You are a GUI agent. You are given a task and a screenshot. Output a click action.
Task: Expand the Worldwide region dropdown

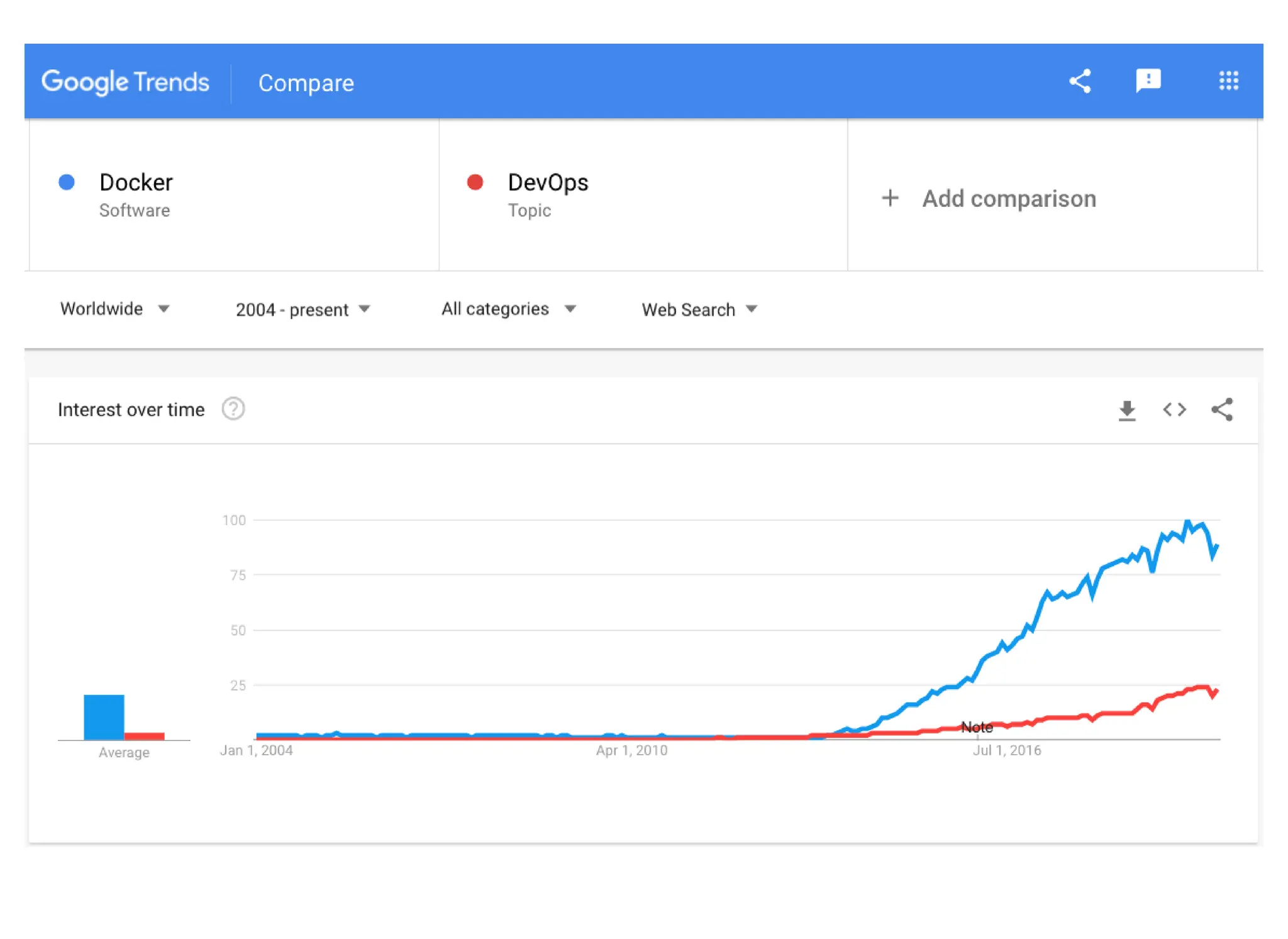point(114,309)
